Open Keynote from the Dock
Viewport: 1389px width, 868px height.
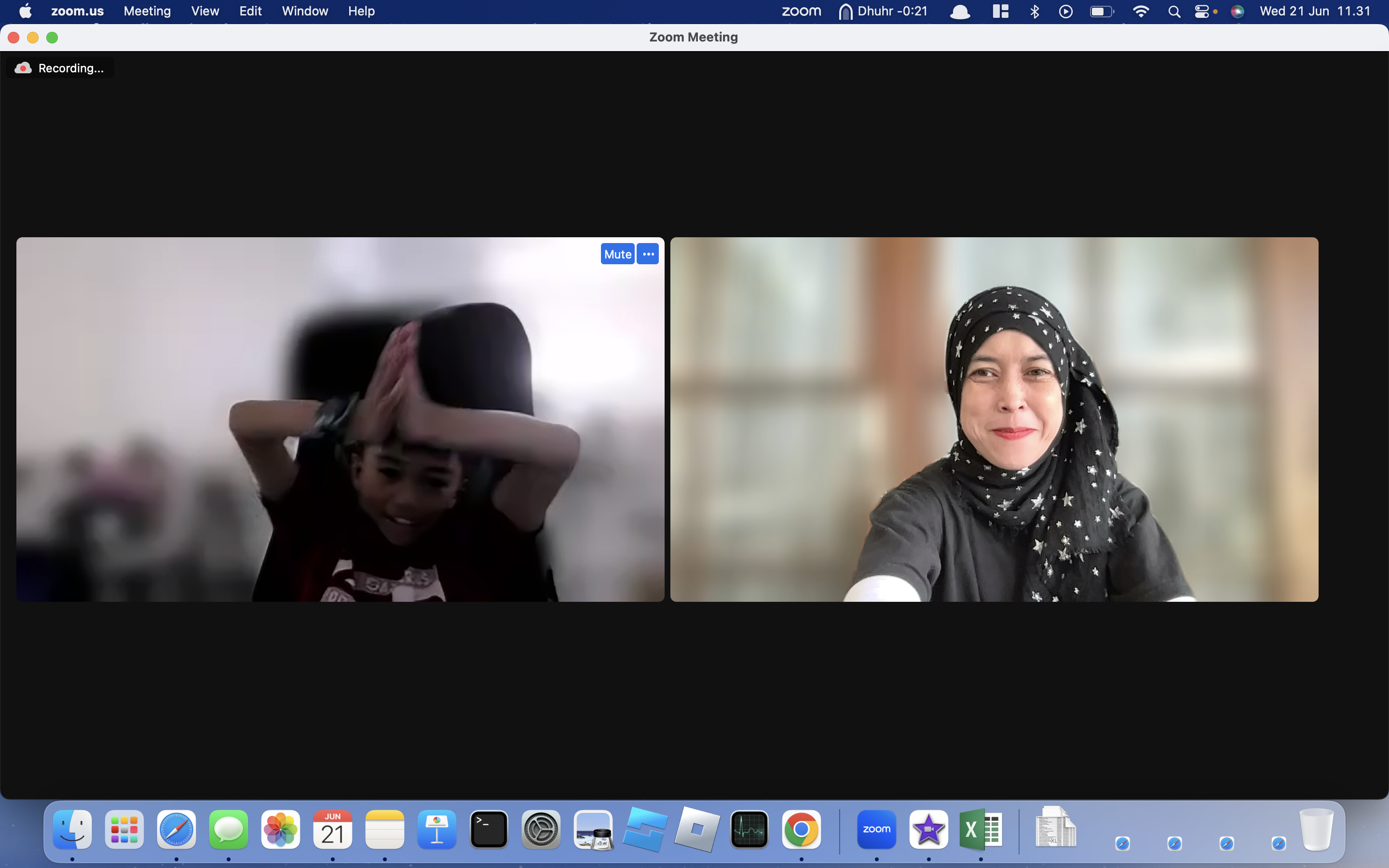[x=437, y=829]
